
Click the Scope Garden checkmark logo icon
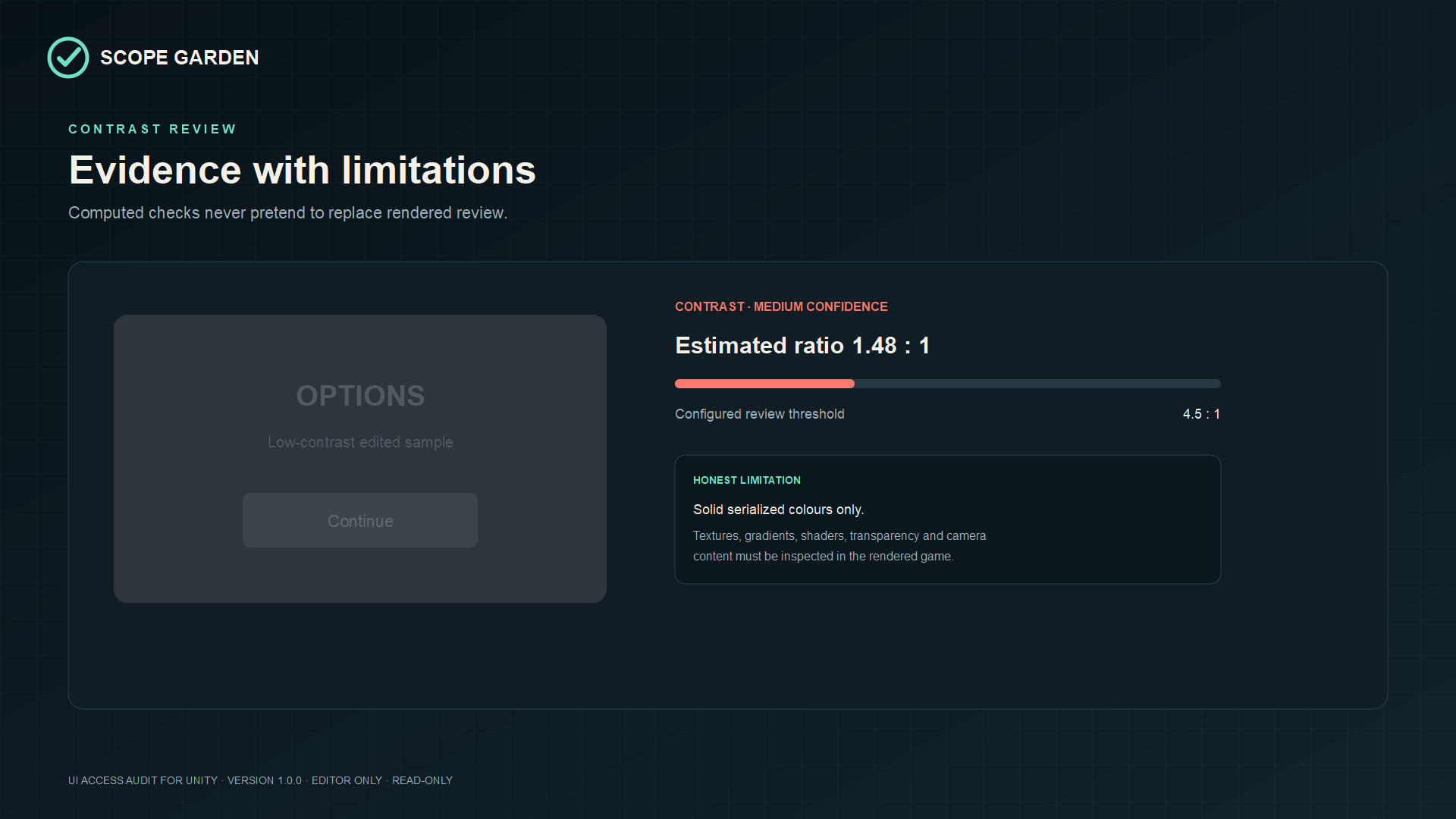click(x=68, y=58)
